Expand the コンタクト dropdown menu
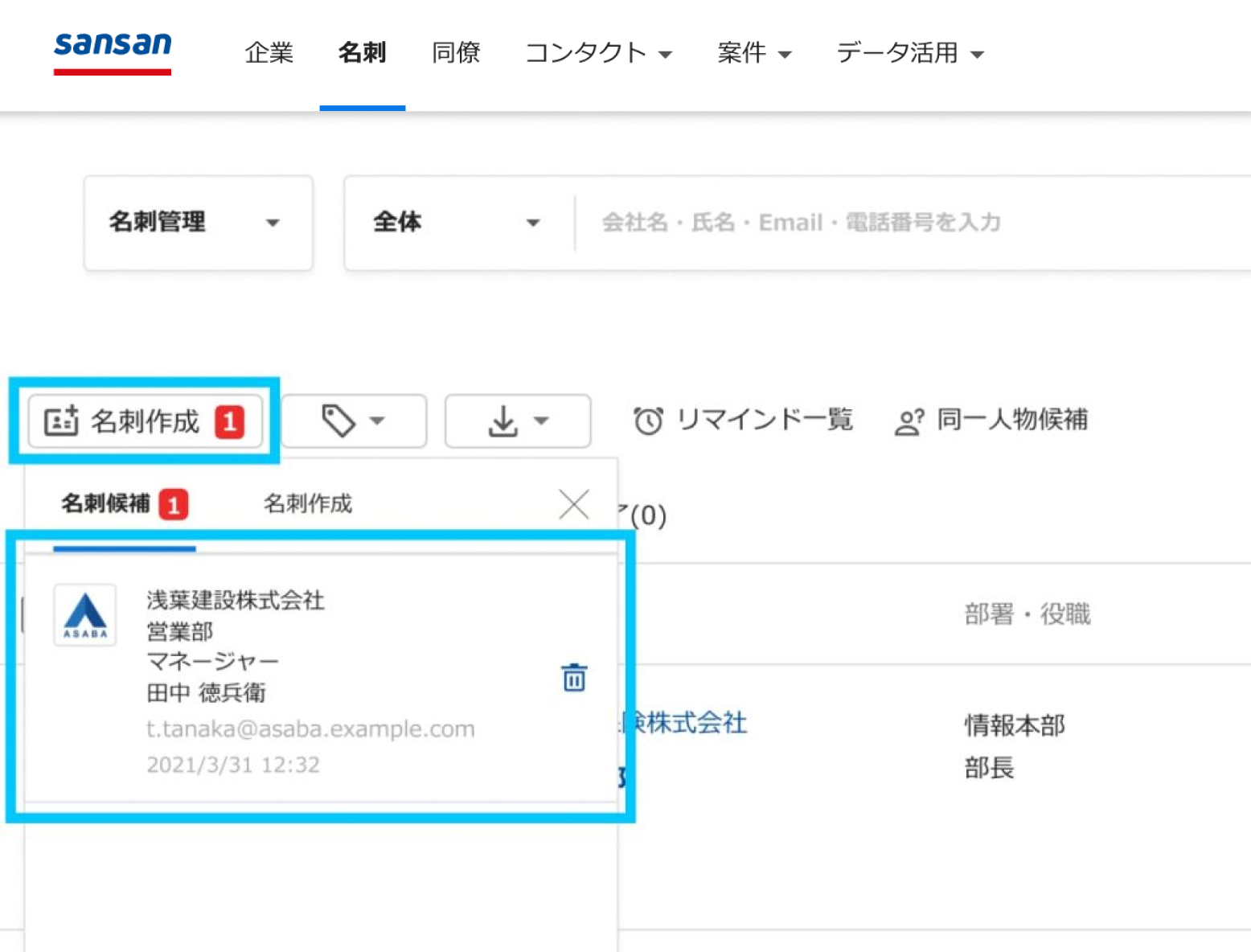Viewport: 1251px width, 952px height. pos(598,53)
